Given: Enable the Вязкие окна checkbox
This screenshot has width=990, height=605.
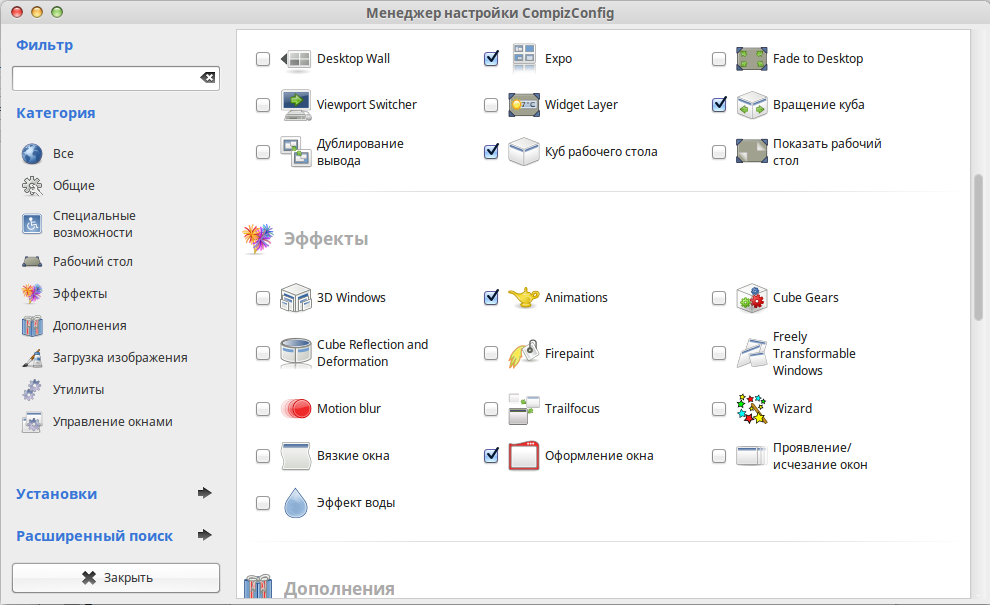Looking at the screenshot, I should (263, 456).
